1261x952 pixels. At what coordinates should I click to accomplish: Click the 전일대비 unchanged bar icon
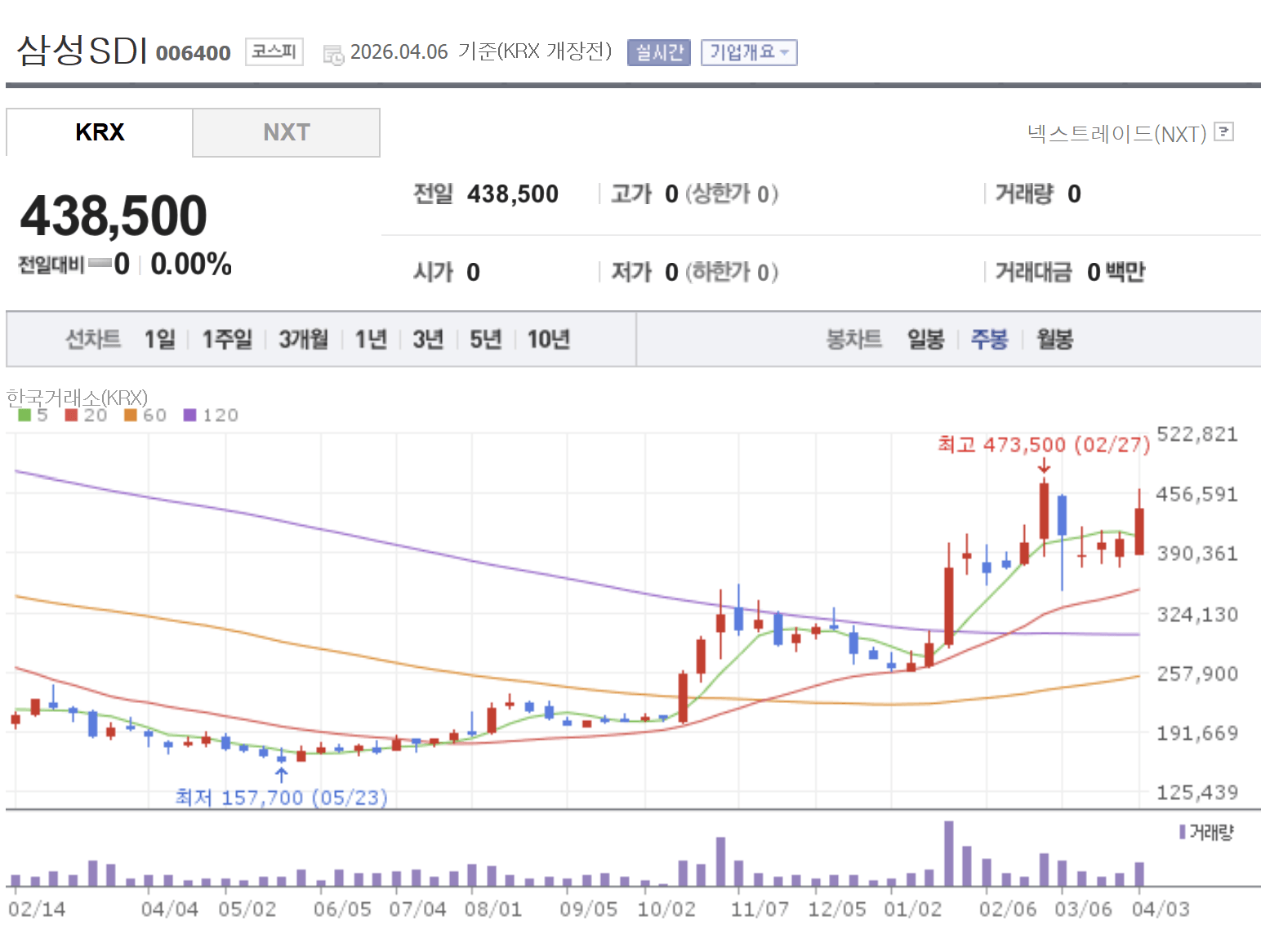coord(100,263)
